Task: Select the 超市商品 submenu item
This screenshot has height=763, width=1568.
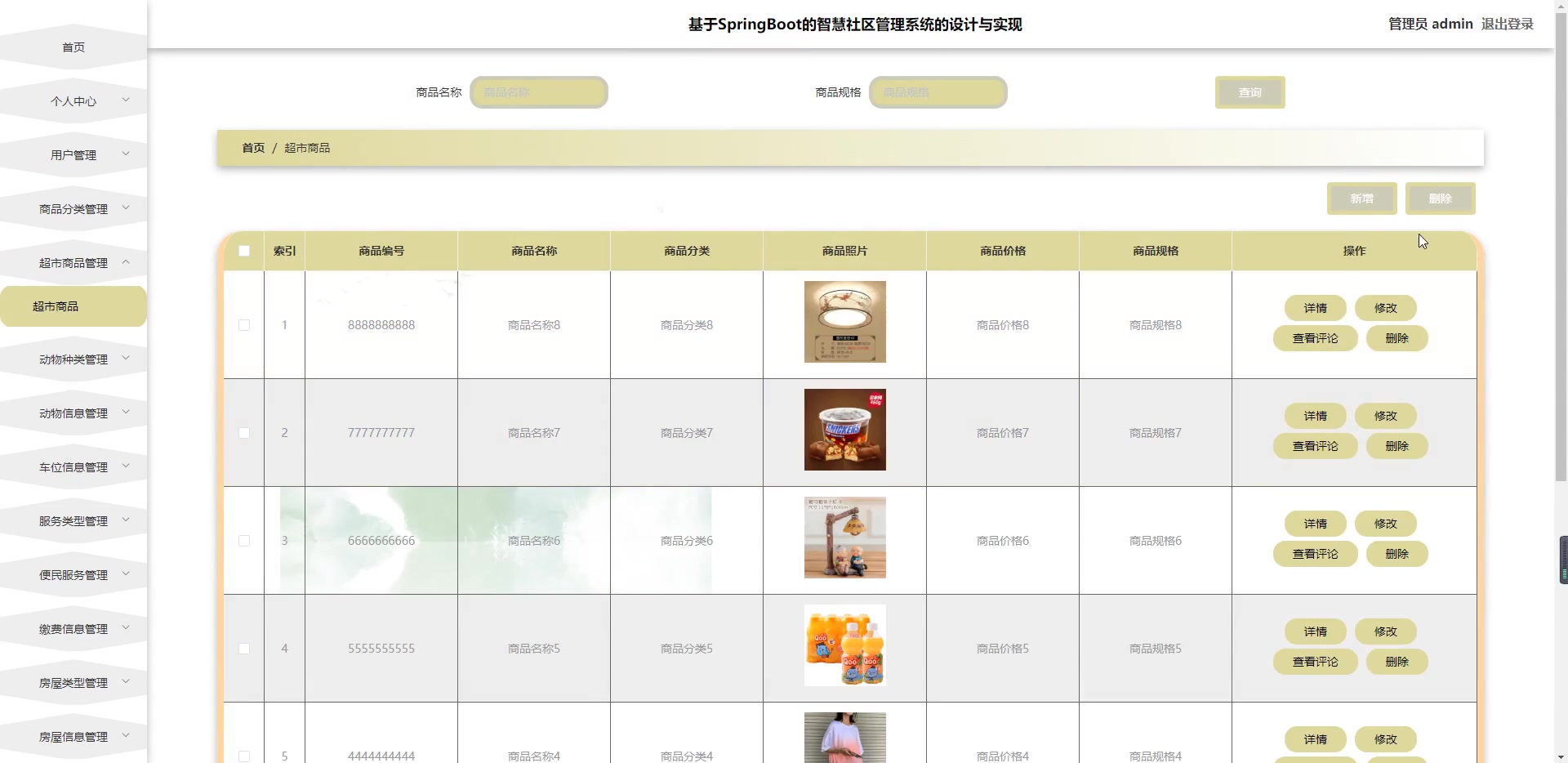Action: click(x=73, y=306)
